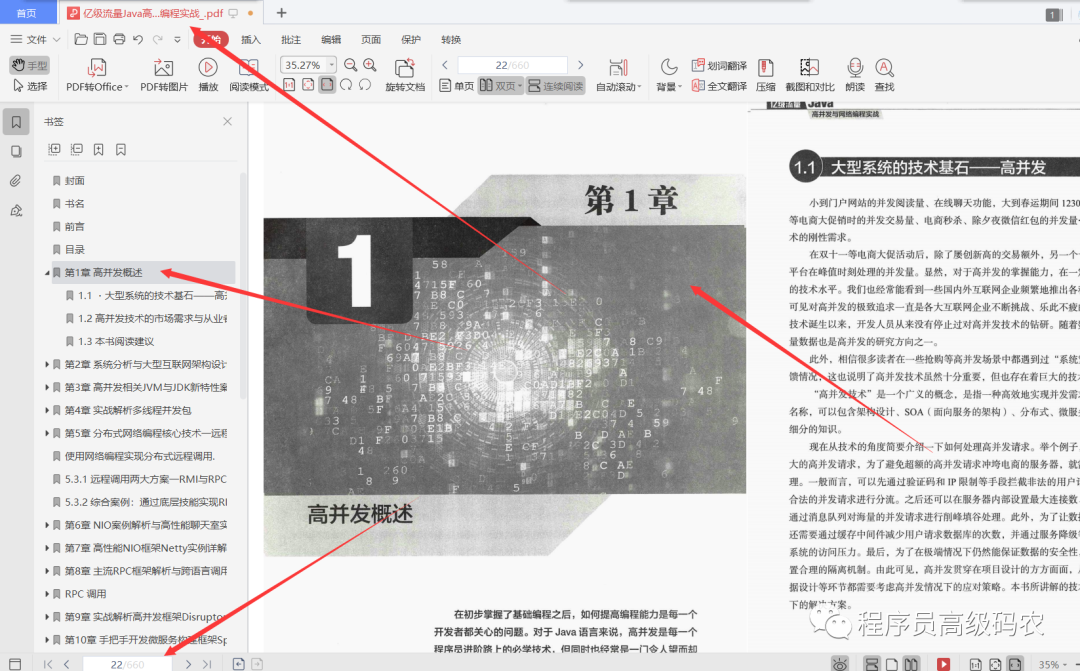Open the 文件 file menu
1080x671 pixels.
coord(34,39)
